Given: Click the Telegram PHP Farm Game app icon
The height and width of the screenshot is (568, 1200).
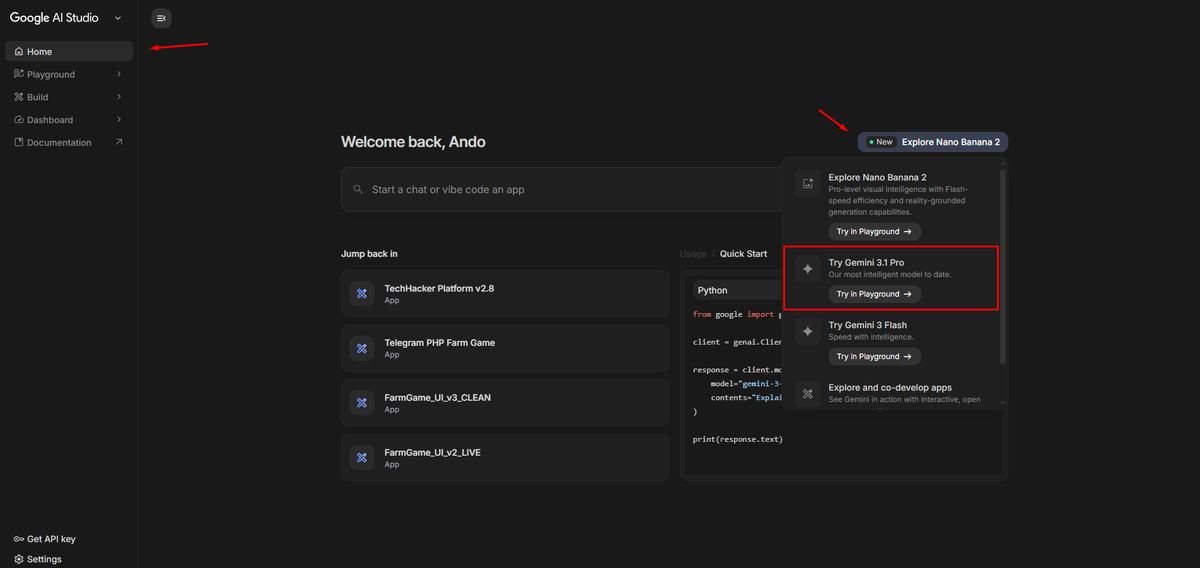Looking at the screenshot, I should (362, 349).
